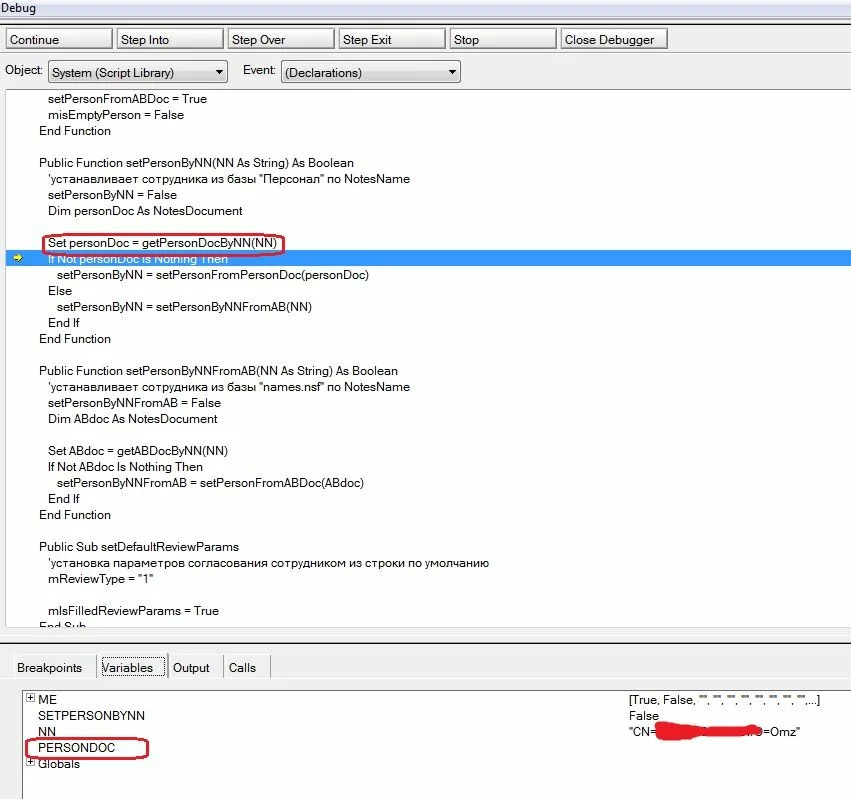The image size is (851, 799).
Task: Expand the ME variable node
Action: (x=30, y=699)
